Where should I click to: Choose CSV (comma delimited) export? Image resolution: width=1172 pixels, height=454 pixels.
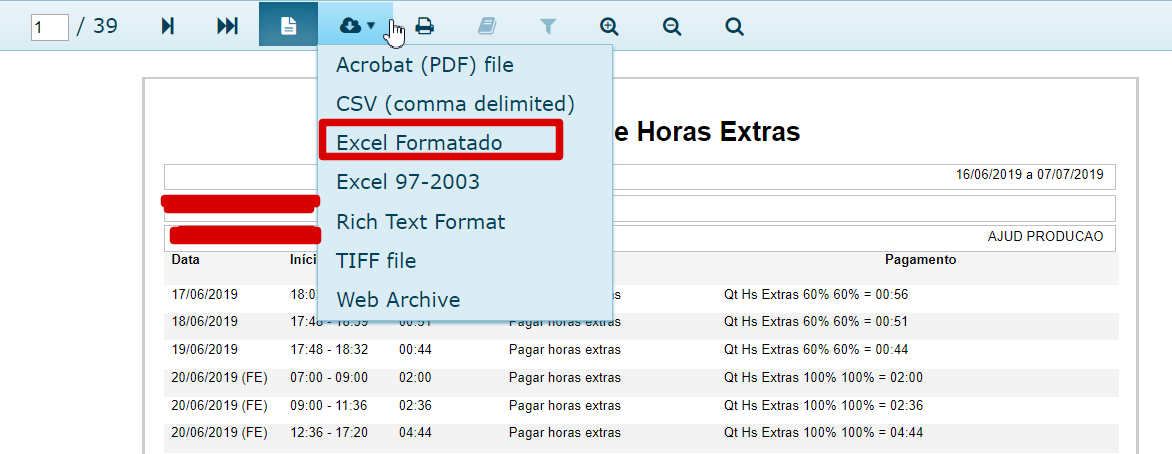[x=455, y=104]
